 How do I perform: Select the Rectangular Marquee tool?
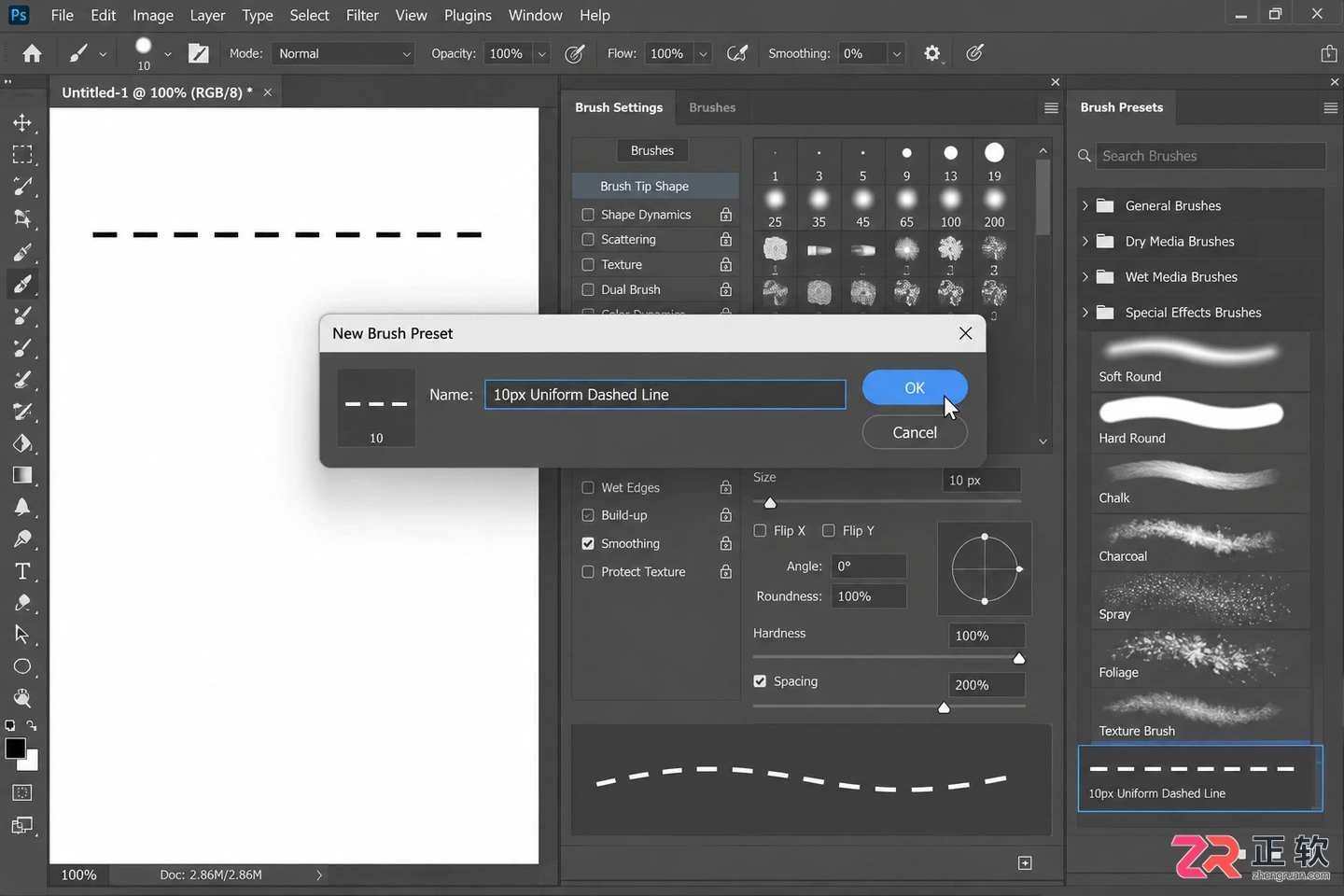pos(22,155)
